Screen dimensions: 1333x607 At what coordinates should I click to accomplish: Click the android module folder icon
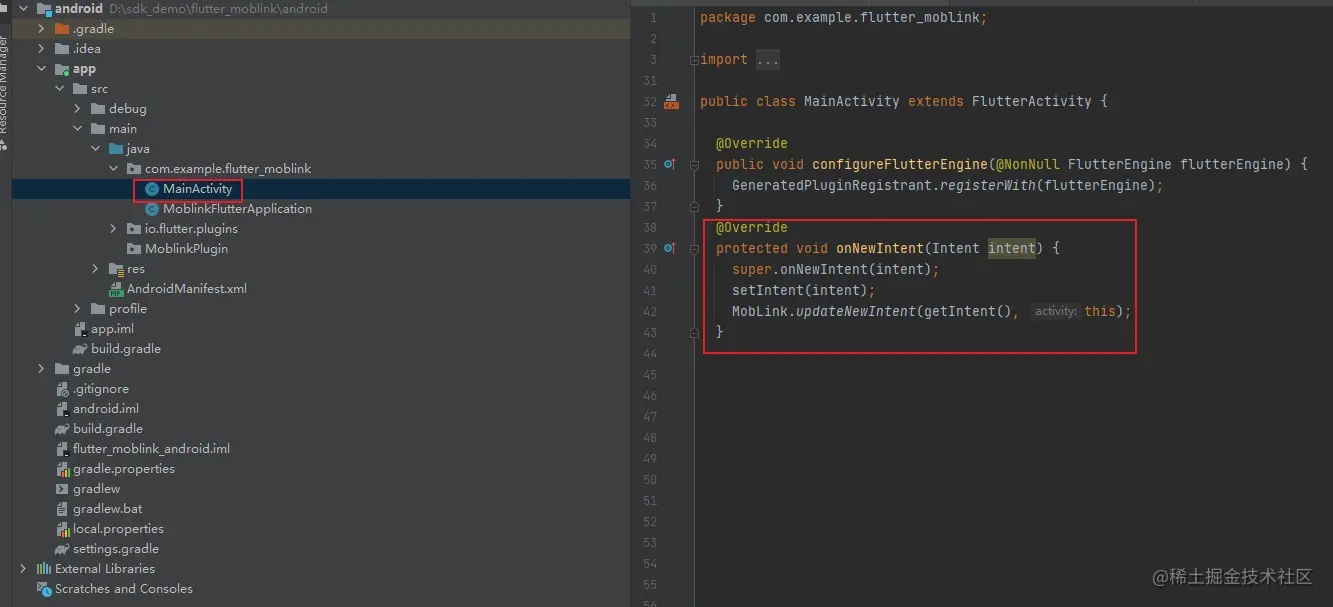coord(44,9)
